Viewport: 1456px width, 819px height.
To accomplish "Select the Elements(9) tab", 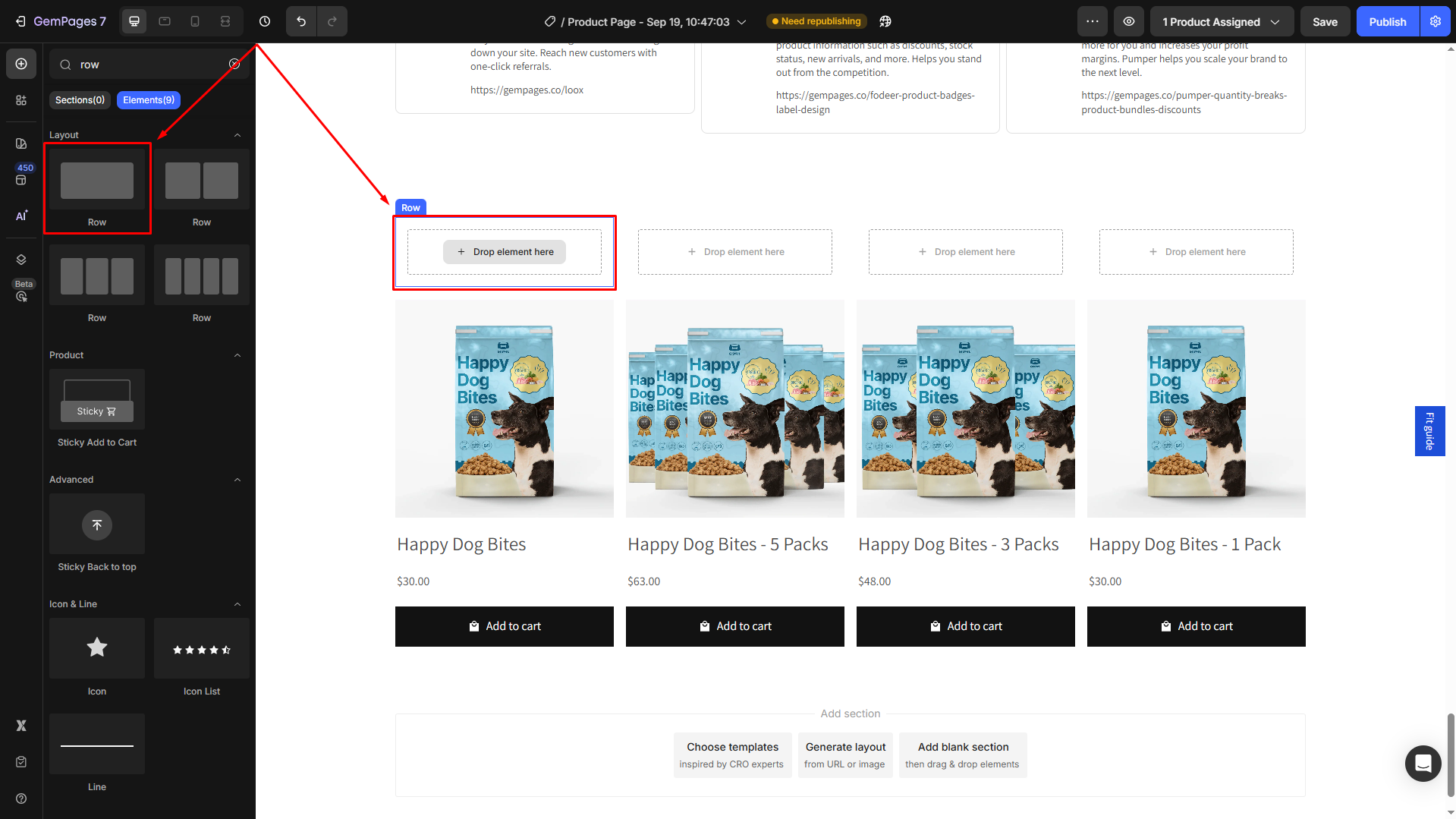I will (x=148, y=100).
